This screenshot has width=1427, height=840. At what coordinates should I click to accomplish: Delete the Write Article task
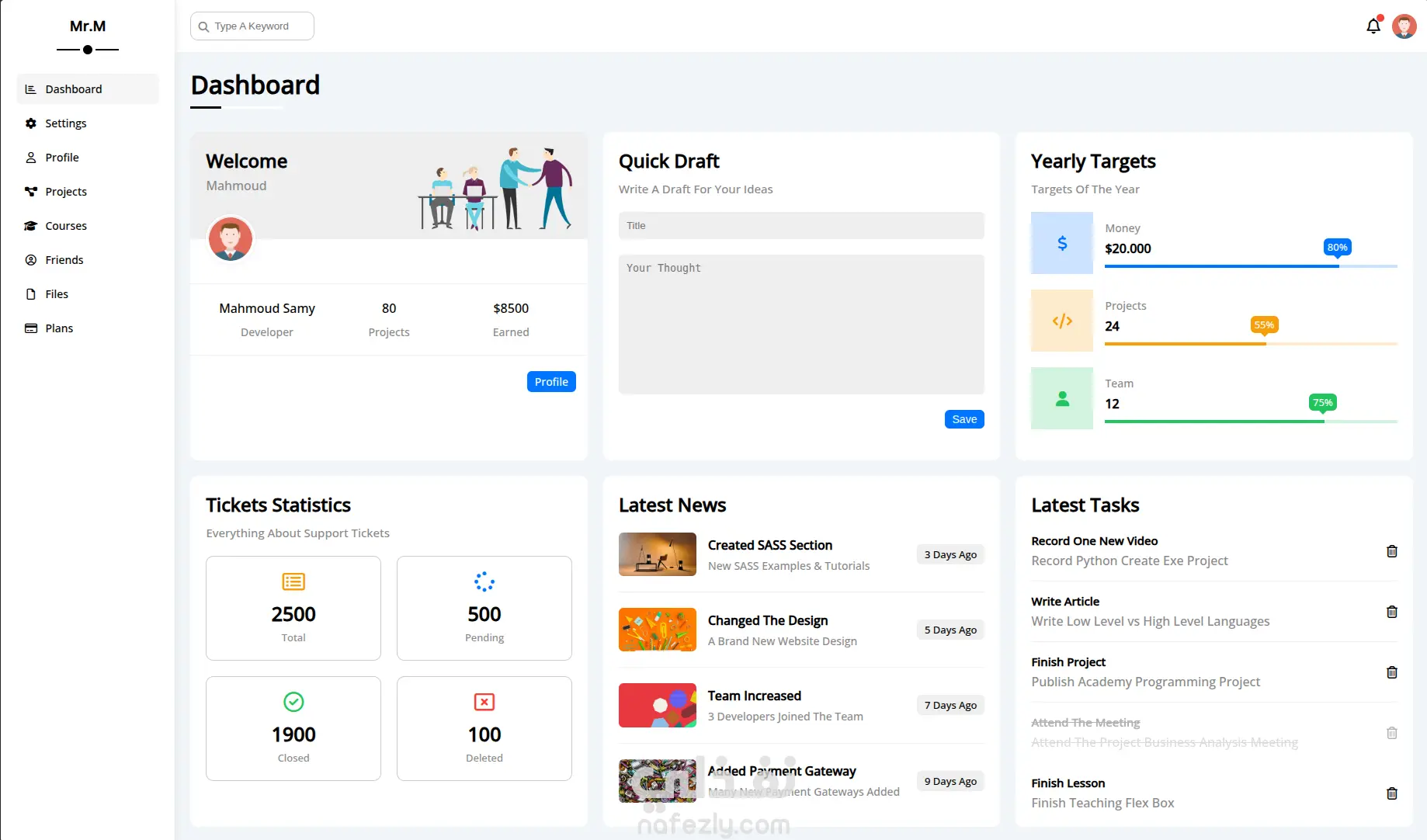[1392, 612]
